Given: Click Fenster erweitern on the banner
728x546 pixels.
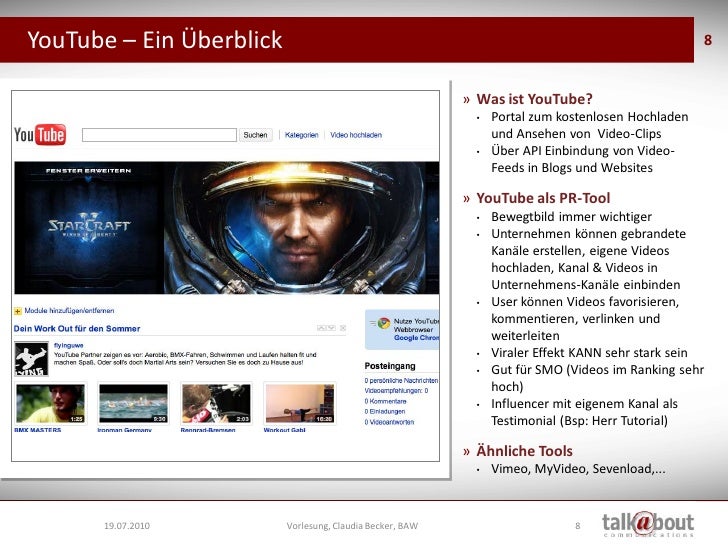Looking at the screenshot, I should tap(88, 171).
